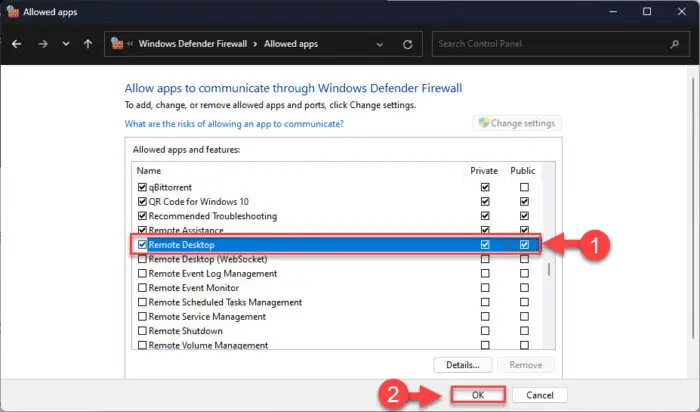Viewport: 700px width, 412px height.
Task: Click the apps list scrollbar thumb
Action: 549,269
